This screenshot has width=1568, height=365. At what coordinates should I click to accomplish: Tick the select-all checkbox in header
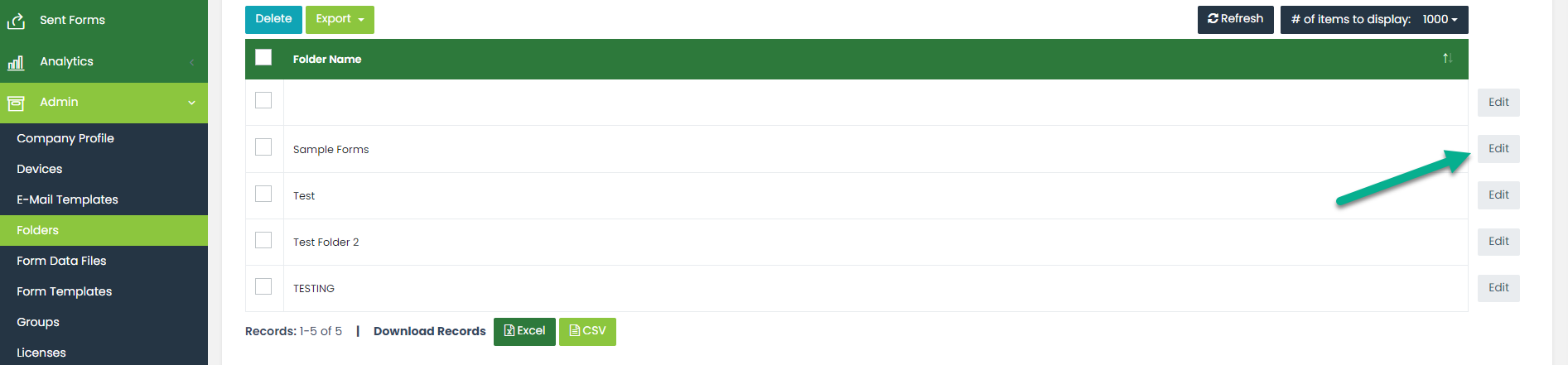tap(263, 57)
